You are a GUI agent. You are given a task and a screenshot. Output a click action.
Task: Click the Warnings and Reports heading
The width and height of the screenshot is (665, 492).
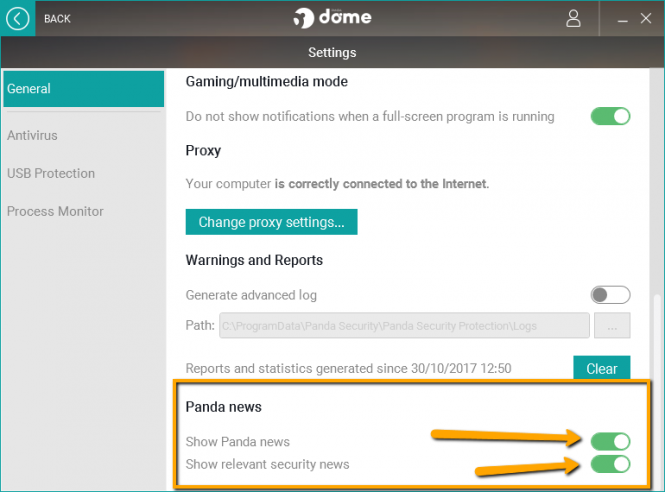point(254,260)
